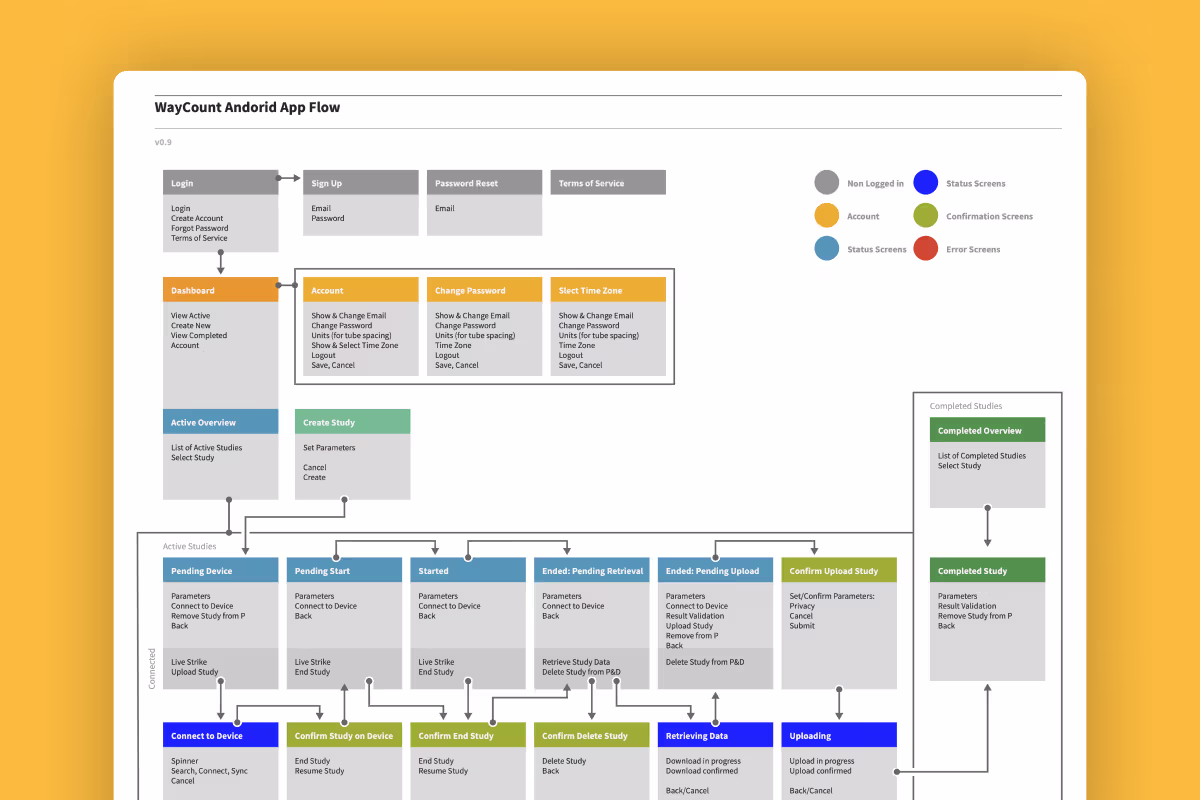This screenshot has height=800, width=1200.
Task: Click Create Account in the Login box
Action: tap(197, 218)
